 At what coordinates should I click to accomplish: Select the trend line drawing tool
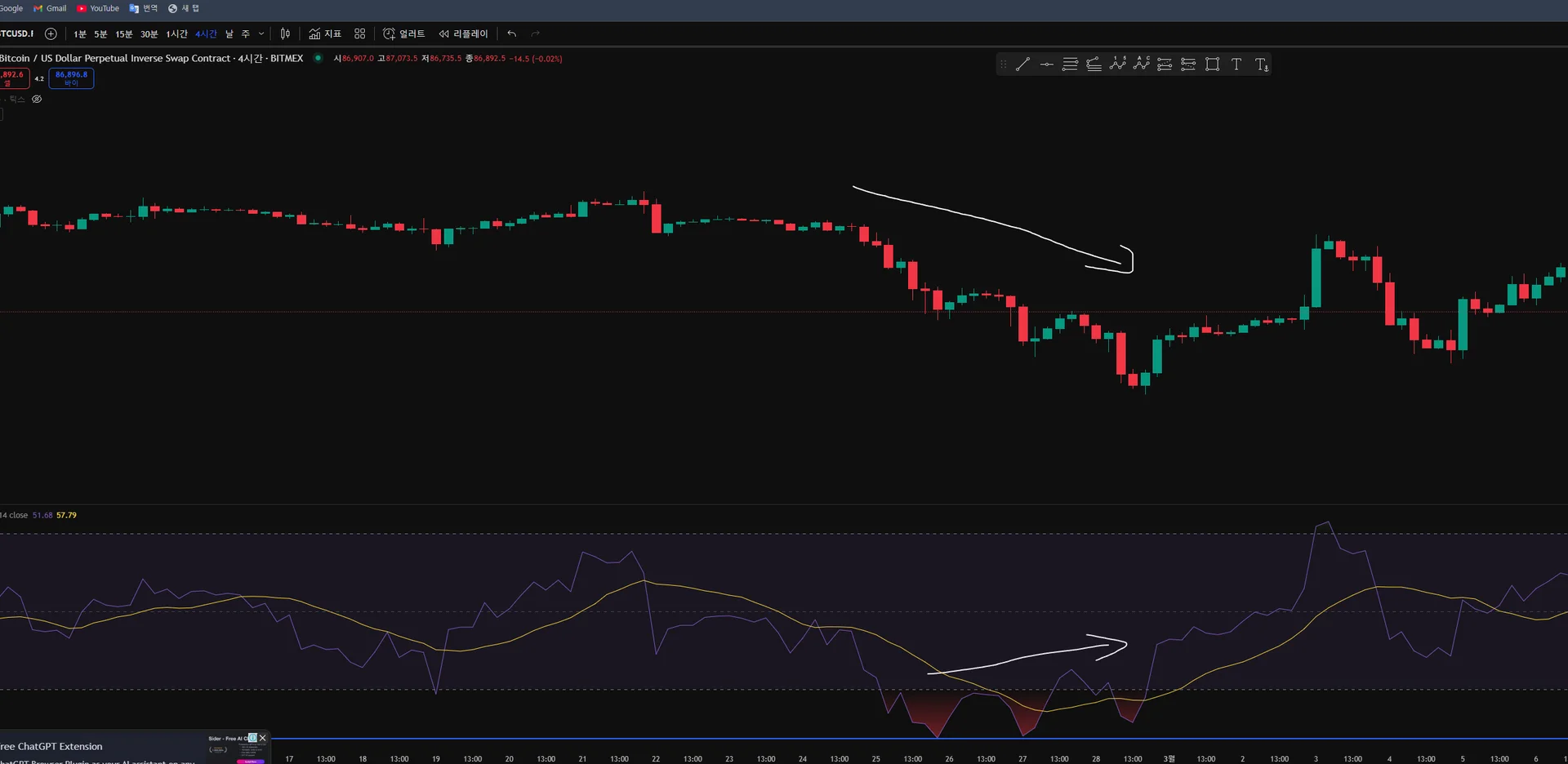pyautogui.click(x=1022, y=64)
